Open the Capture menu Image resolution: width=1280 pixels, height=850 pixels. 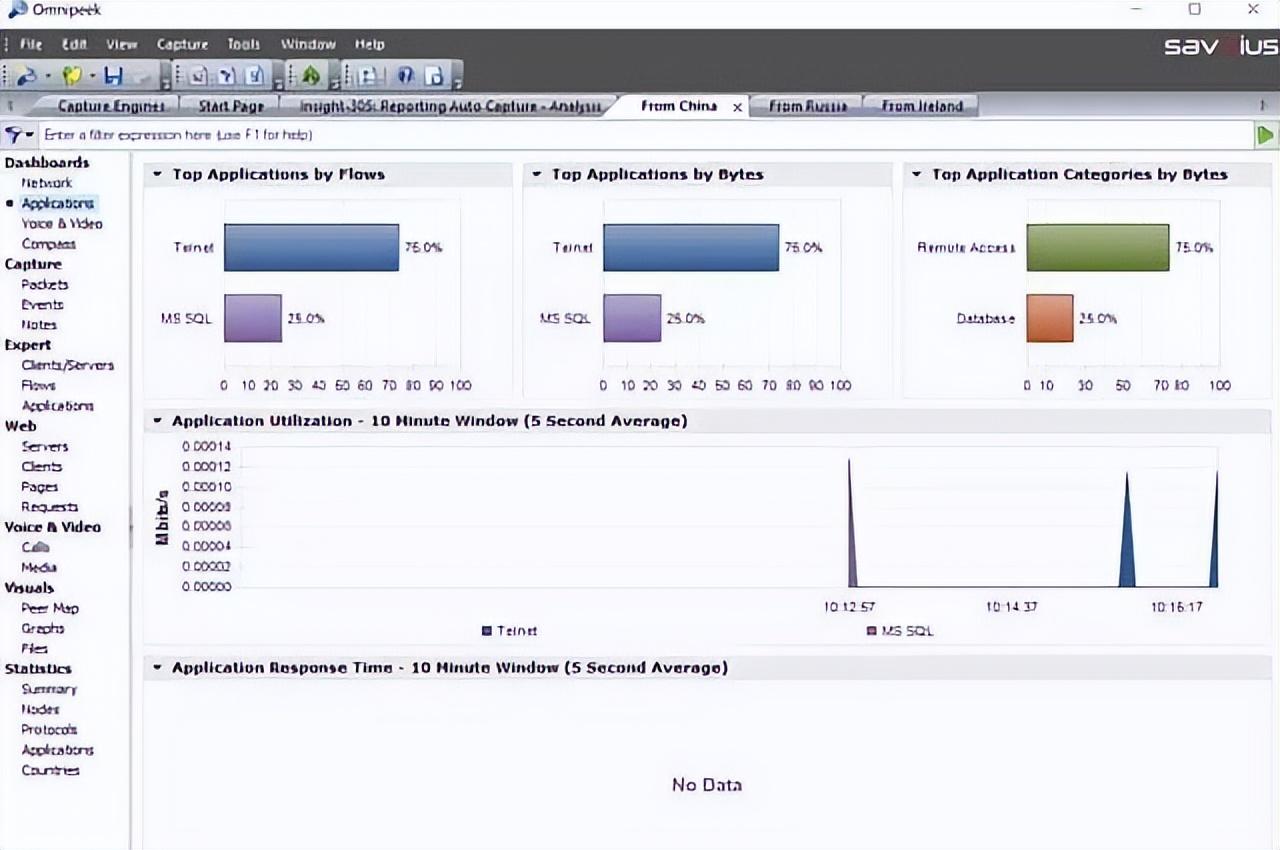182,44
